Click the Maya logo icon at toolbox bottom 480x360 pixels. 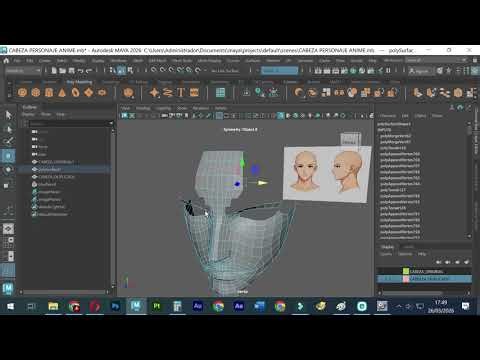pyautogui.click(x=8, y=288)
